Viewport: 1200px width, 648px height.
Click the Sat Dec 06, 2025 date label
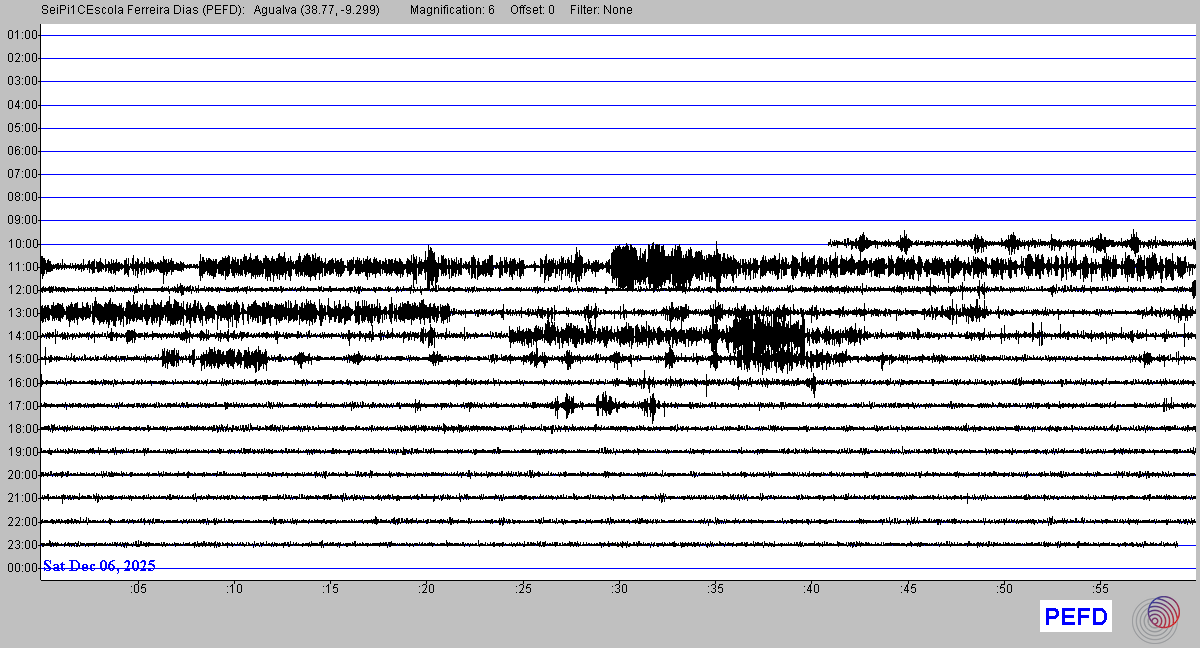(99, 566)
